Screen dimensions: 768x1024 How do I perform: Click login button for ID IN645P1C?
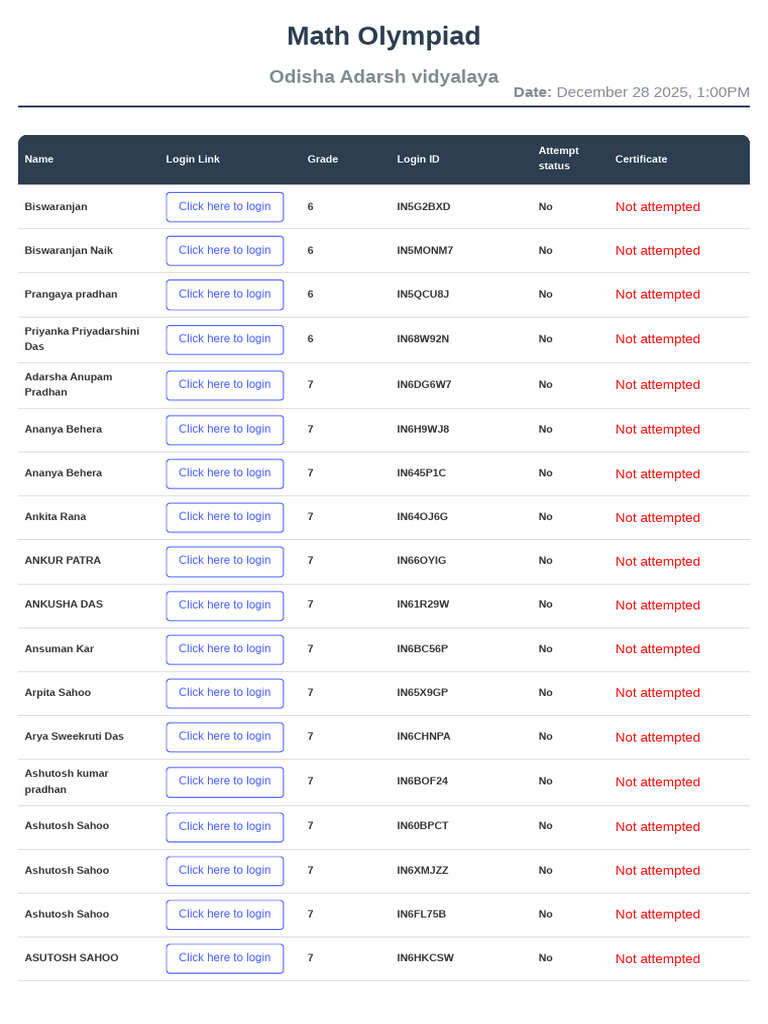(225, 473)
